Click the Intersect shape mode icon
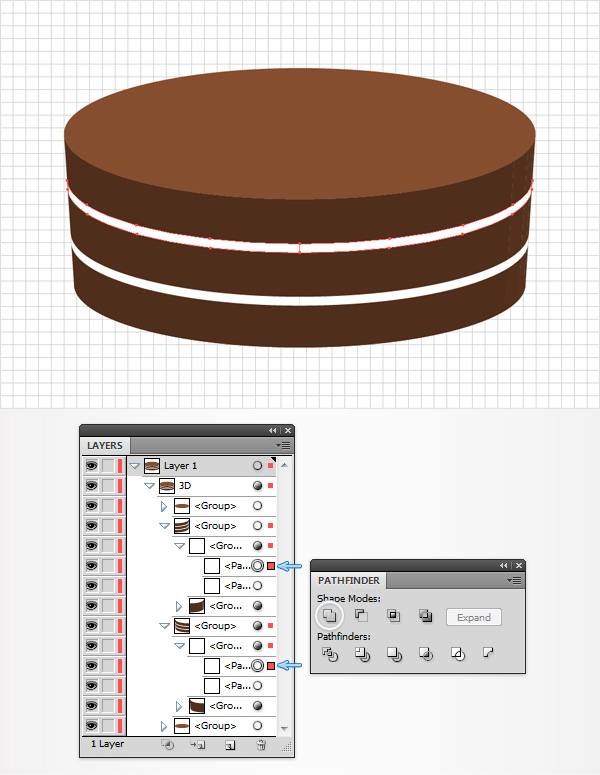 pos(393,615)
